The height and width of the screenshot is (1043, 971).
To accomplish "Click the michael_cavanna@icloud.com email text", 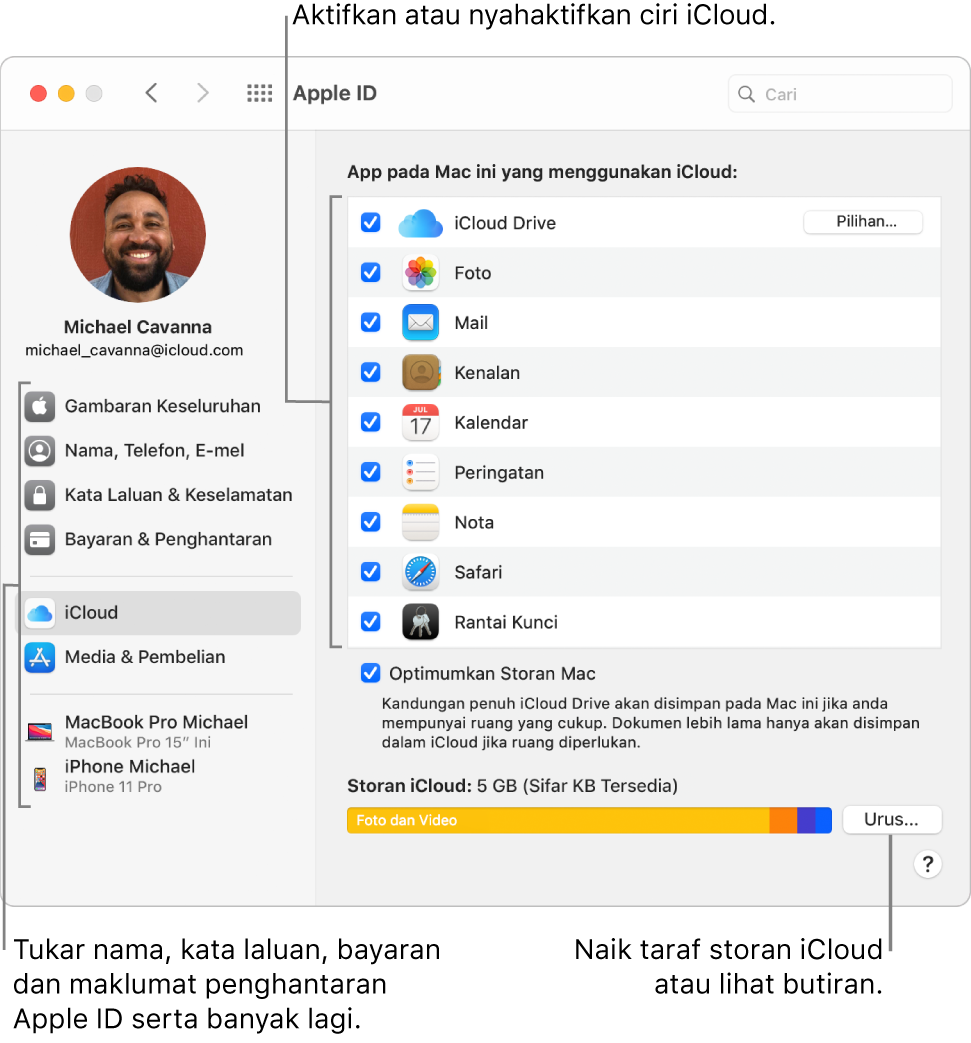I will (134, 351).
